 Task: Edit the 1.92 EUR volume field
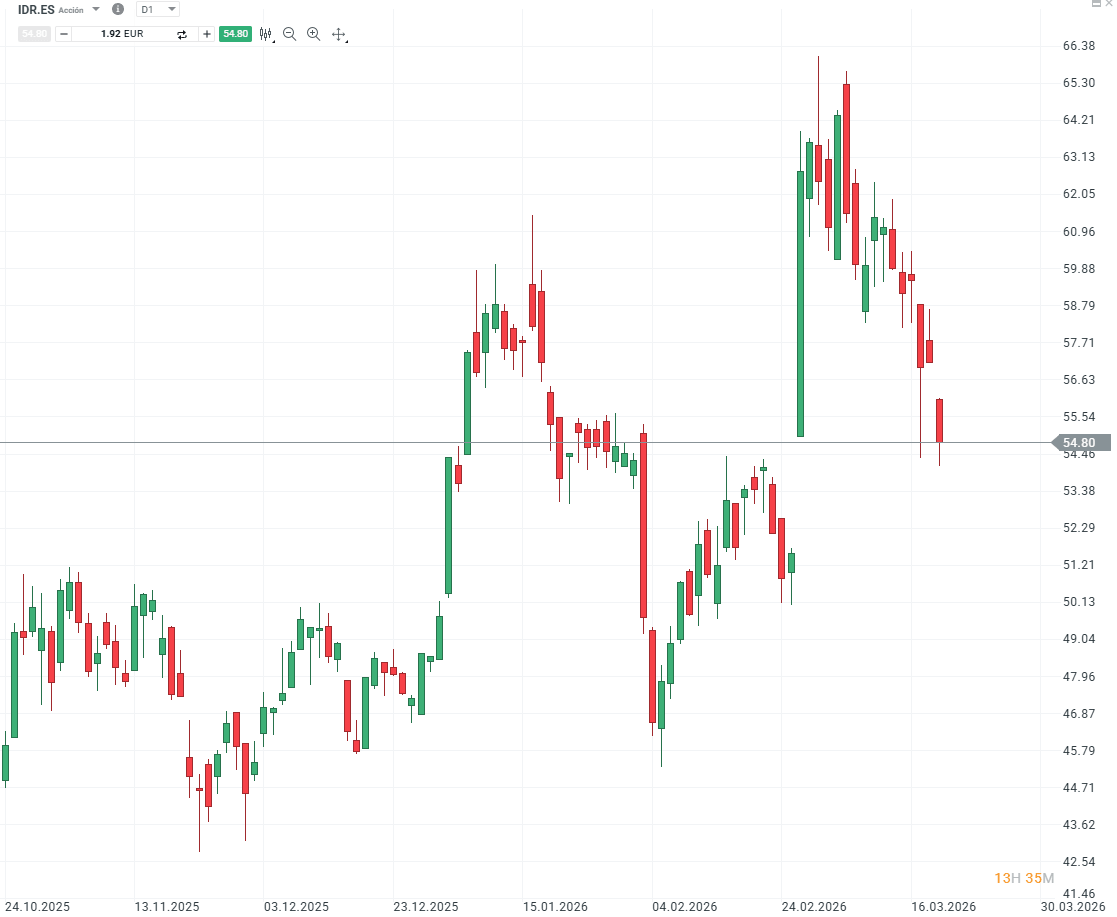coord(122,34)
